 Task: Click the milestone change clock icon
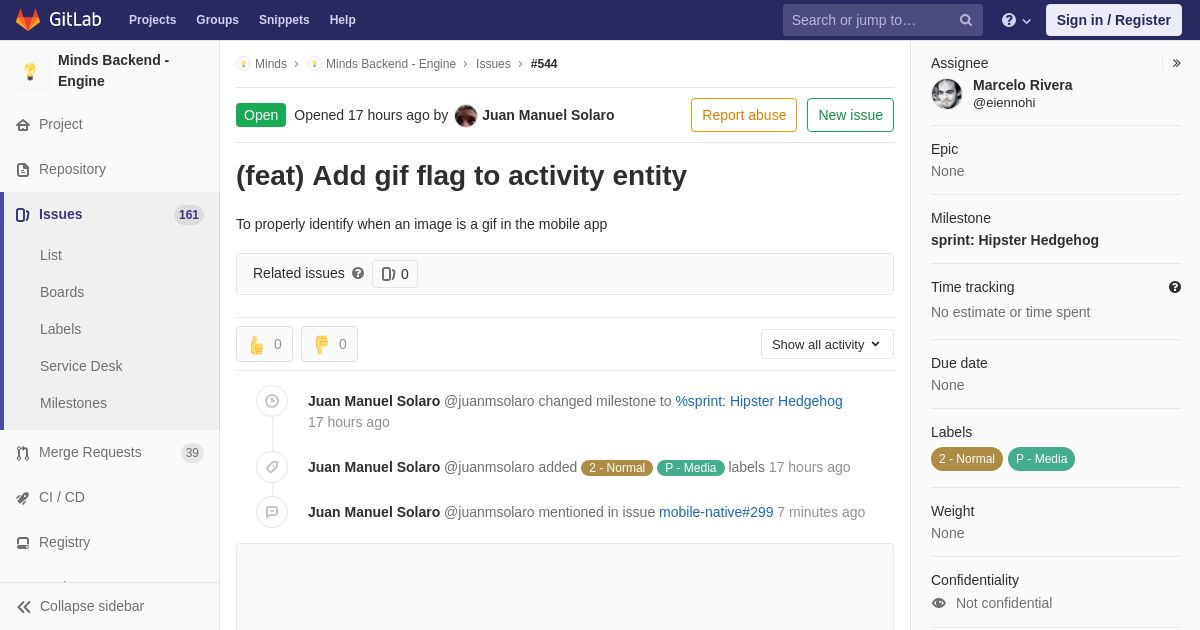(272, 401)
